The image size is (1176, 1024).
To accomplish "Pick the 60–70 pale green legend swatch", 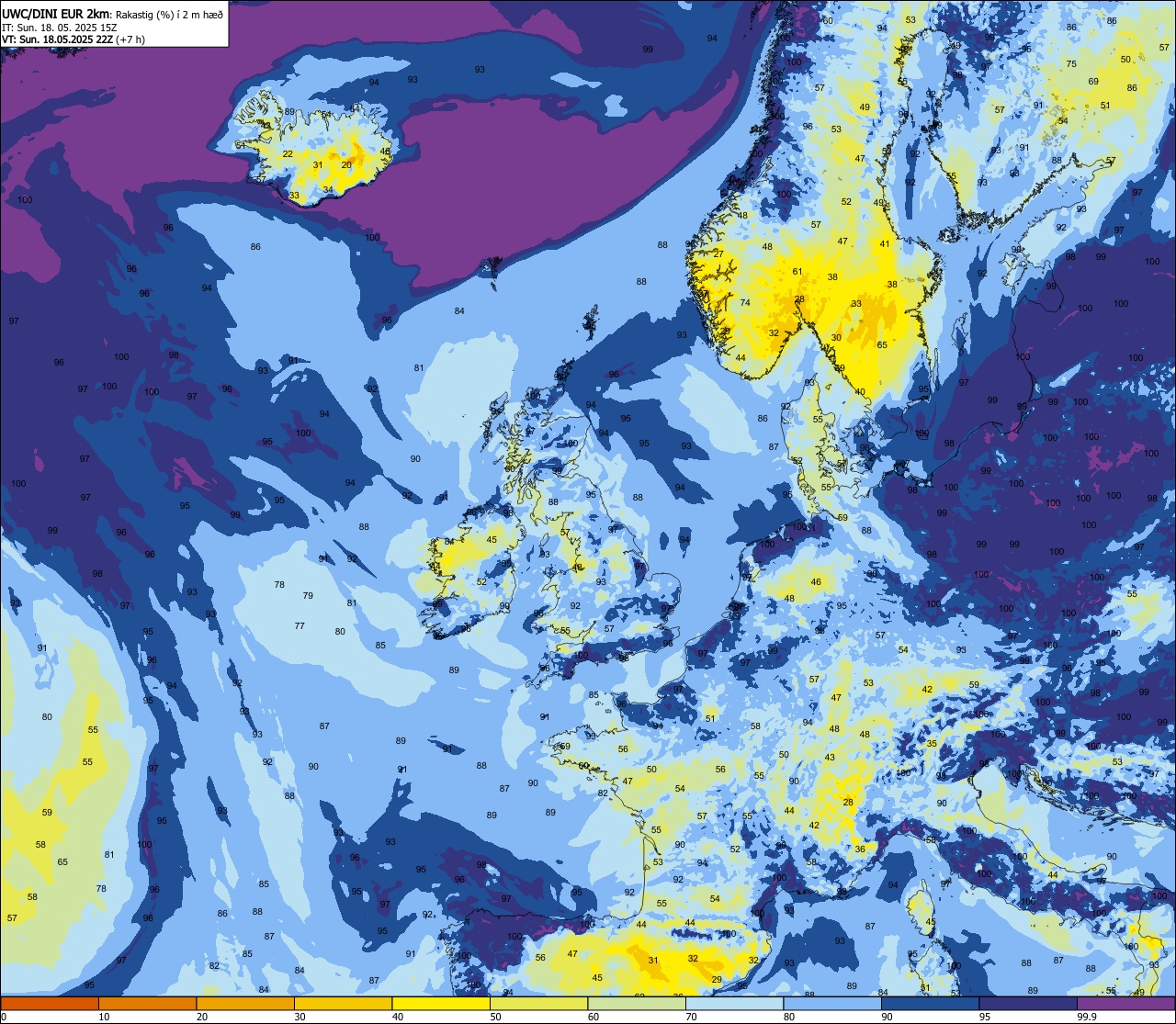I will [637, 1003].
